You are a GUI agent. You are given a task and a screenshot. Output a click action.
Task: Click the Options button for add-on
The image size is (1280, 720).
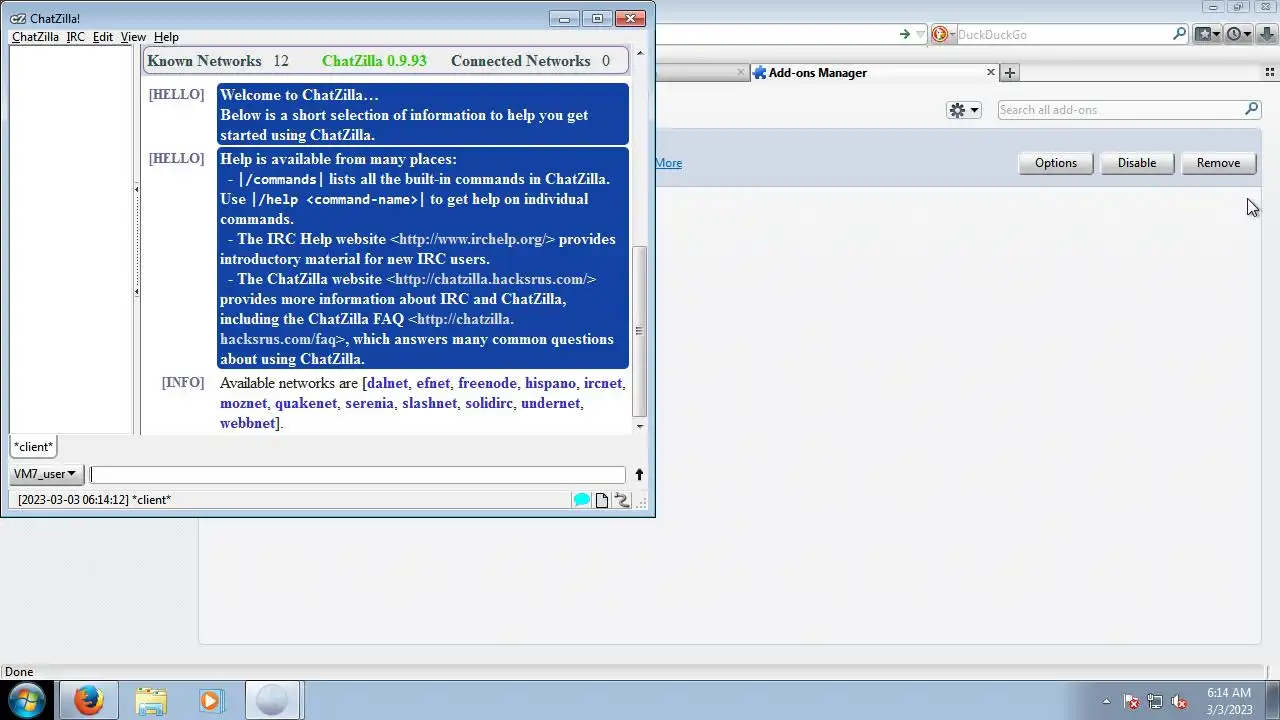[1056, 163]
